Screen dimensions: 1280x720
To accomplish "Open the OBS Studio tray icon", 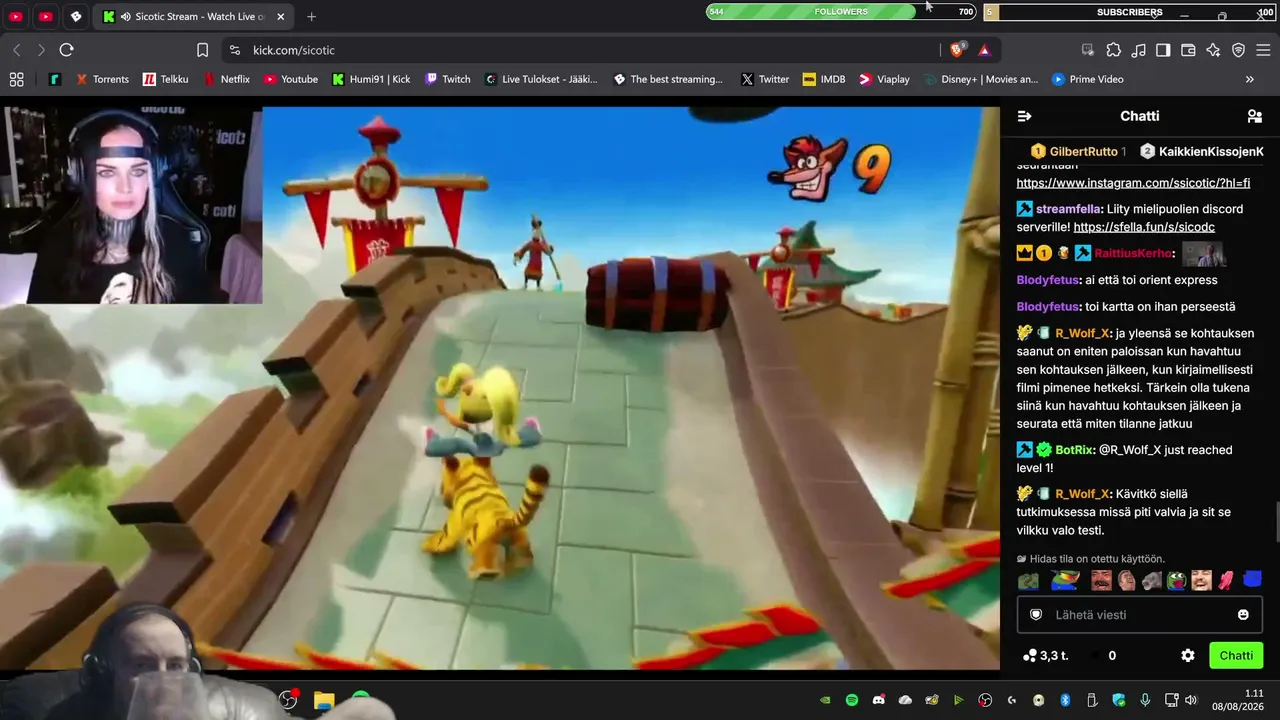I will 985,700.
